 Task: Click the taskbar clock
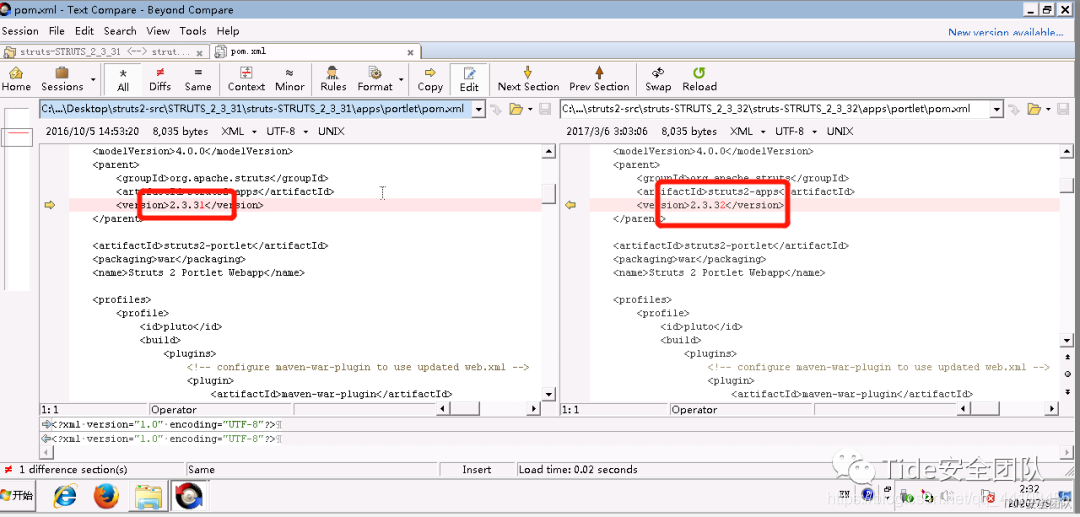1029,495
